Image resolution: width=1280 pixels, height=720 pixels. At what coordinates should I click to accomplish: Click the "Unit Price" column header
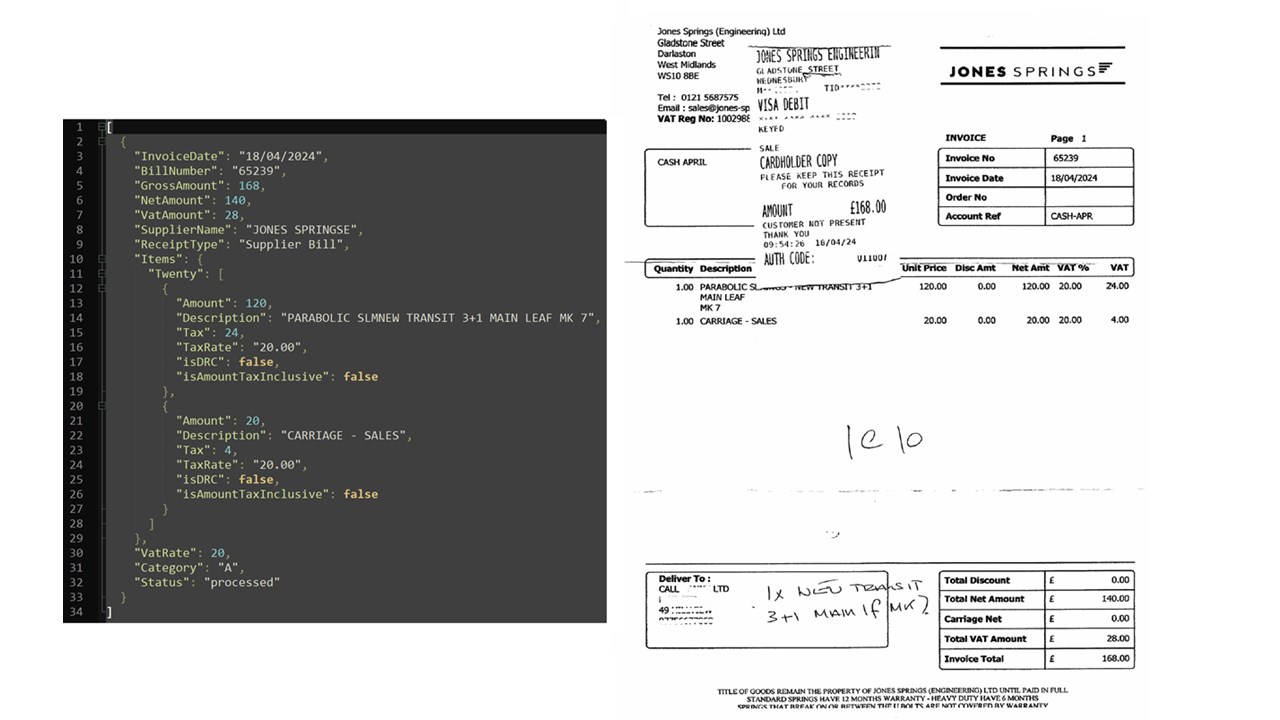click(x=924, y=268)
